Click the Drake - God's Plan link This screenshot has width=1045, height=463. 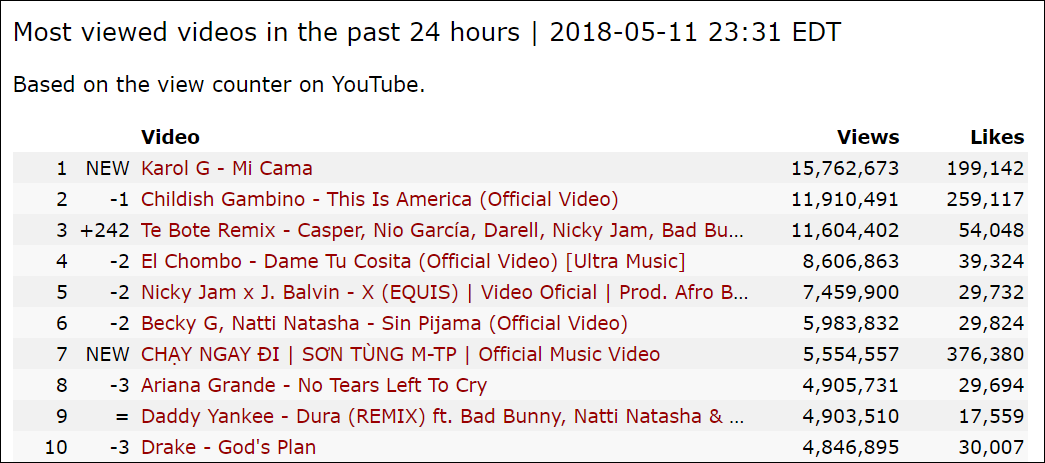[229, 447]
